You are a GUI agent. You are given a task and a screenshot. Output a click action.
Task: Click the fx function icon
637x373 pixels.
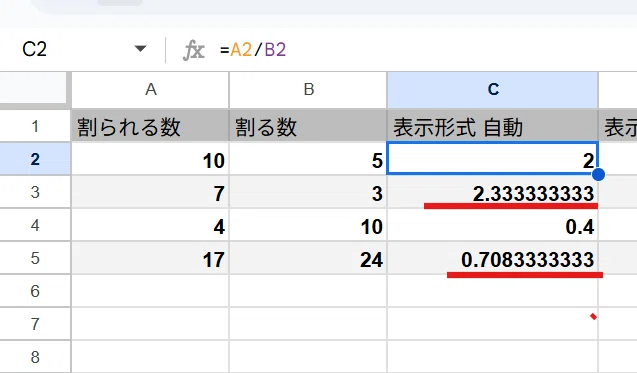[x=193, y=50]
